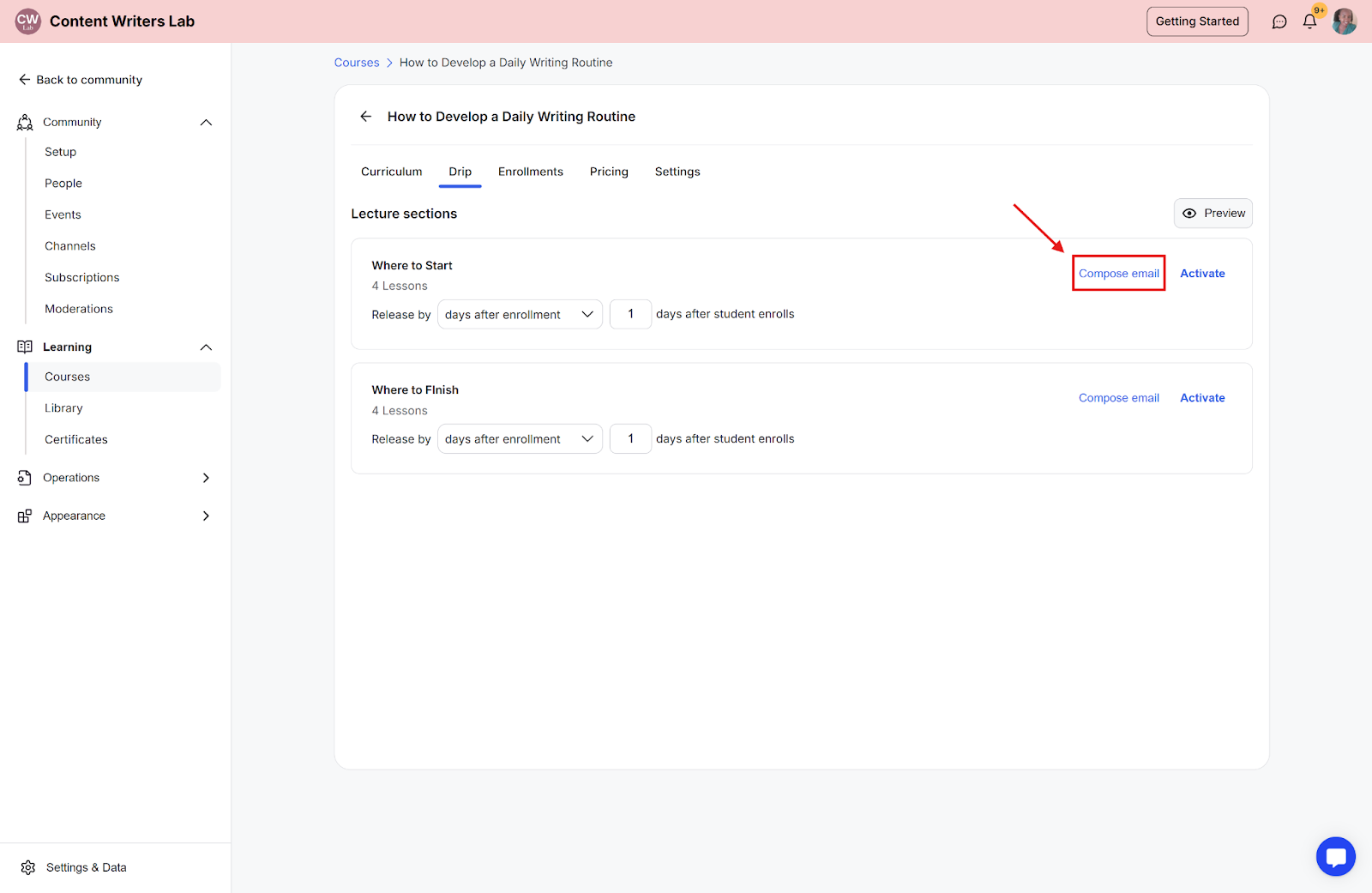Collapse the Community sidebar section
This screenshot has width=1372, height=893.
pos(206,123)
